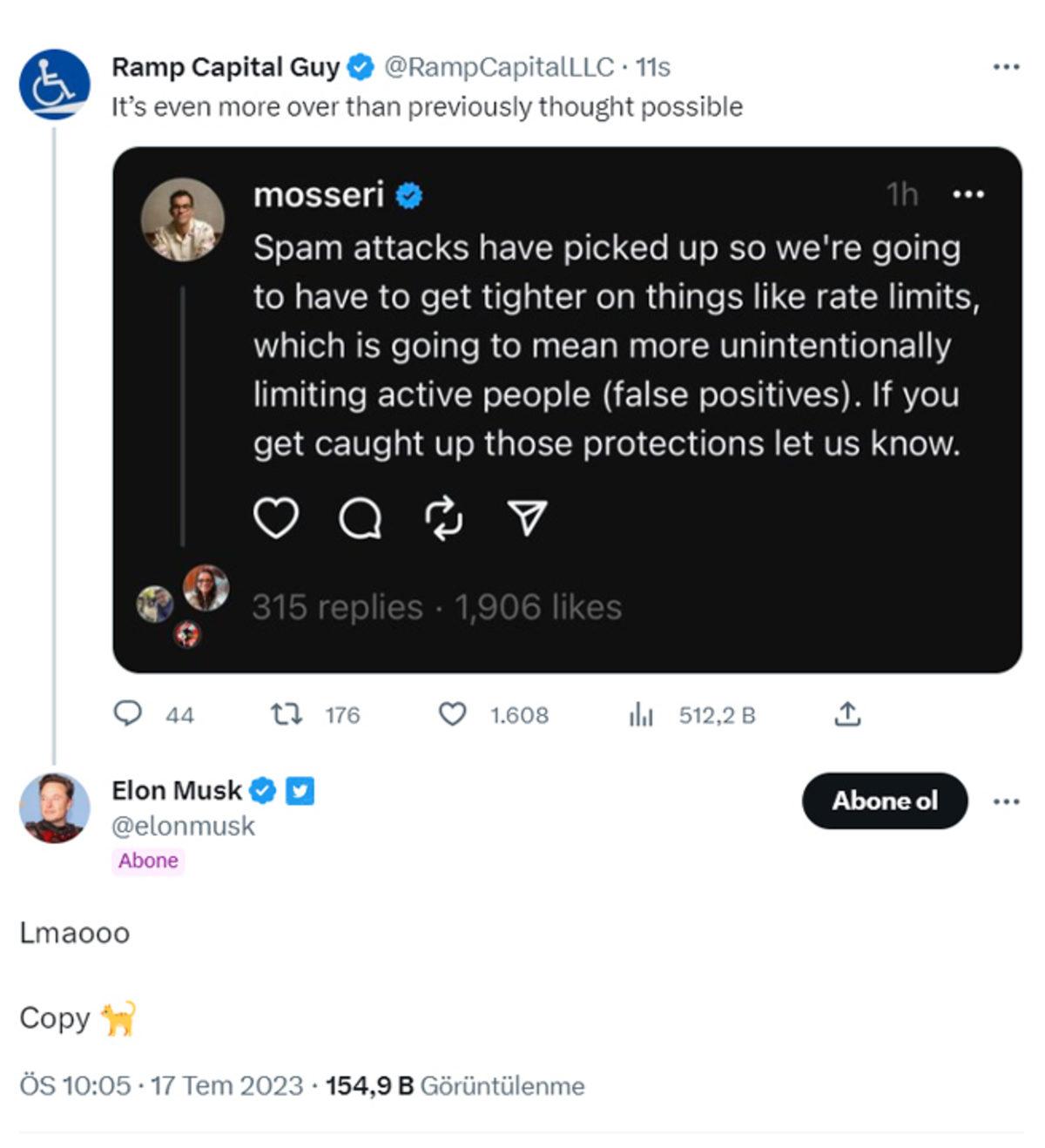Open more options beside the Abone ol button

click(x=1007, y=800)
